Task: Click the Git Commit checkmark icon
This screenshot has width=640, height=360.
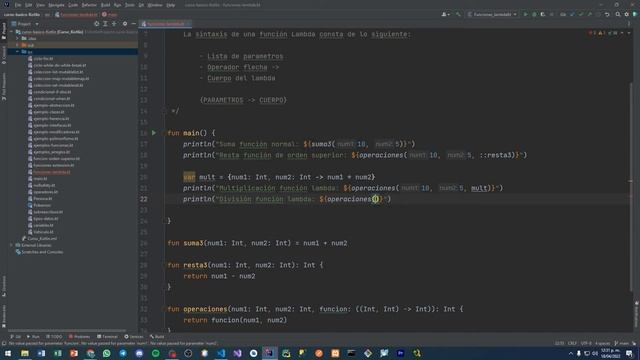Action: click(581, 14)
